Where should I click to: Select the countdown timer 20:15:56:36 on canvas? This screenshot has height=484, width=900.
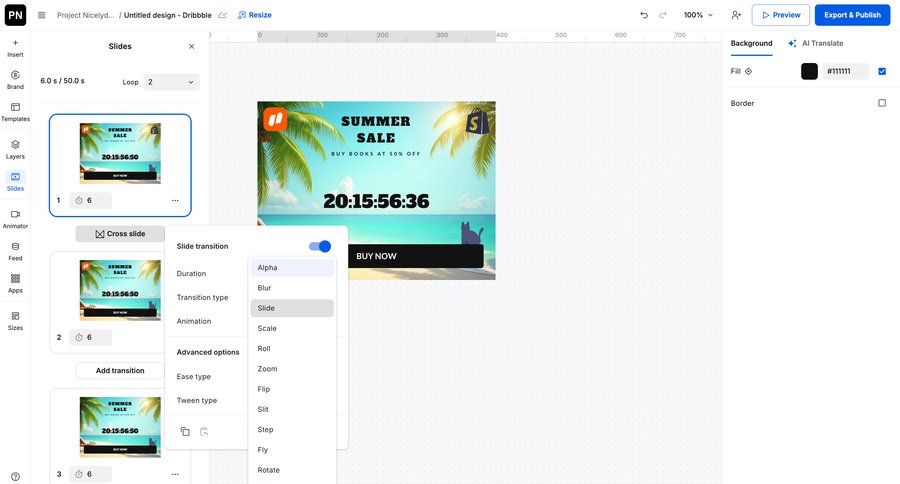[x=376, y=201]
